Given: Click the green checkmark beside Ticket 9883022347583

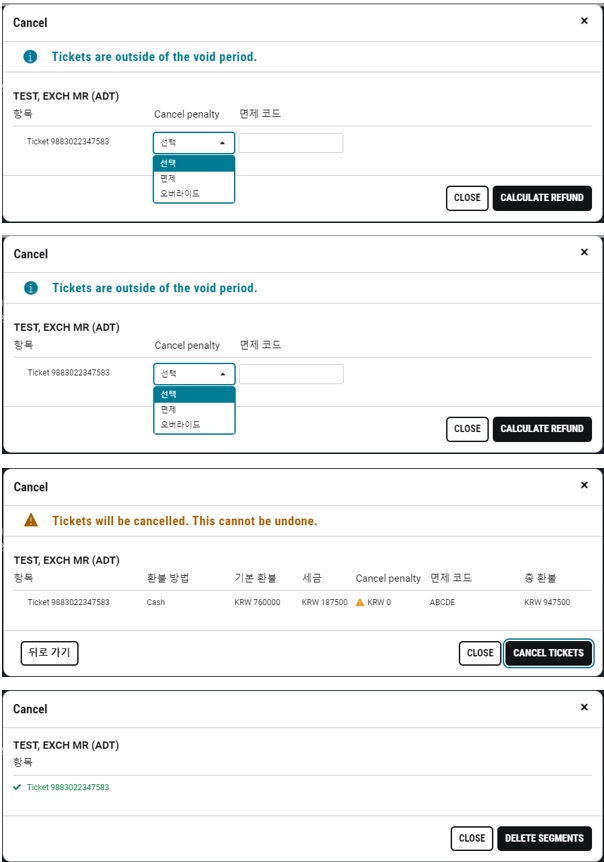Looking at the screenshot, I should (x=17, y=787).
